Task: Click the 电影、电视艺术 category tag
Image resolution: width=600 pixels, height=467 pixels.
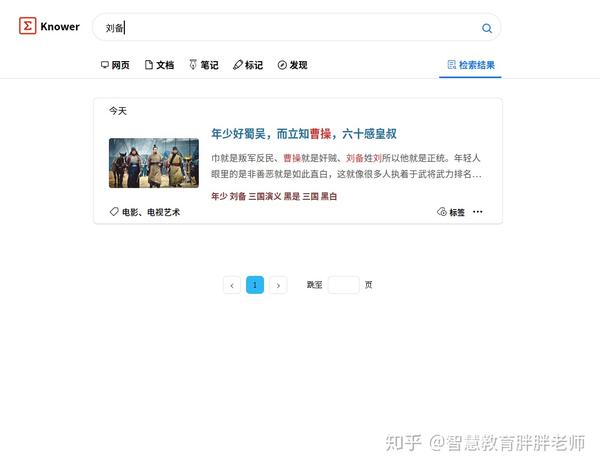Action: pos(145,212)
